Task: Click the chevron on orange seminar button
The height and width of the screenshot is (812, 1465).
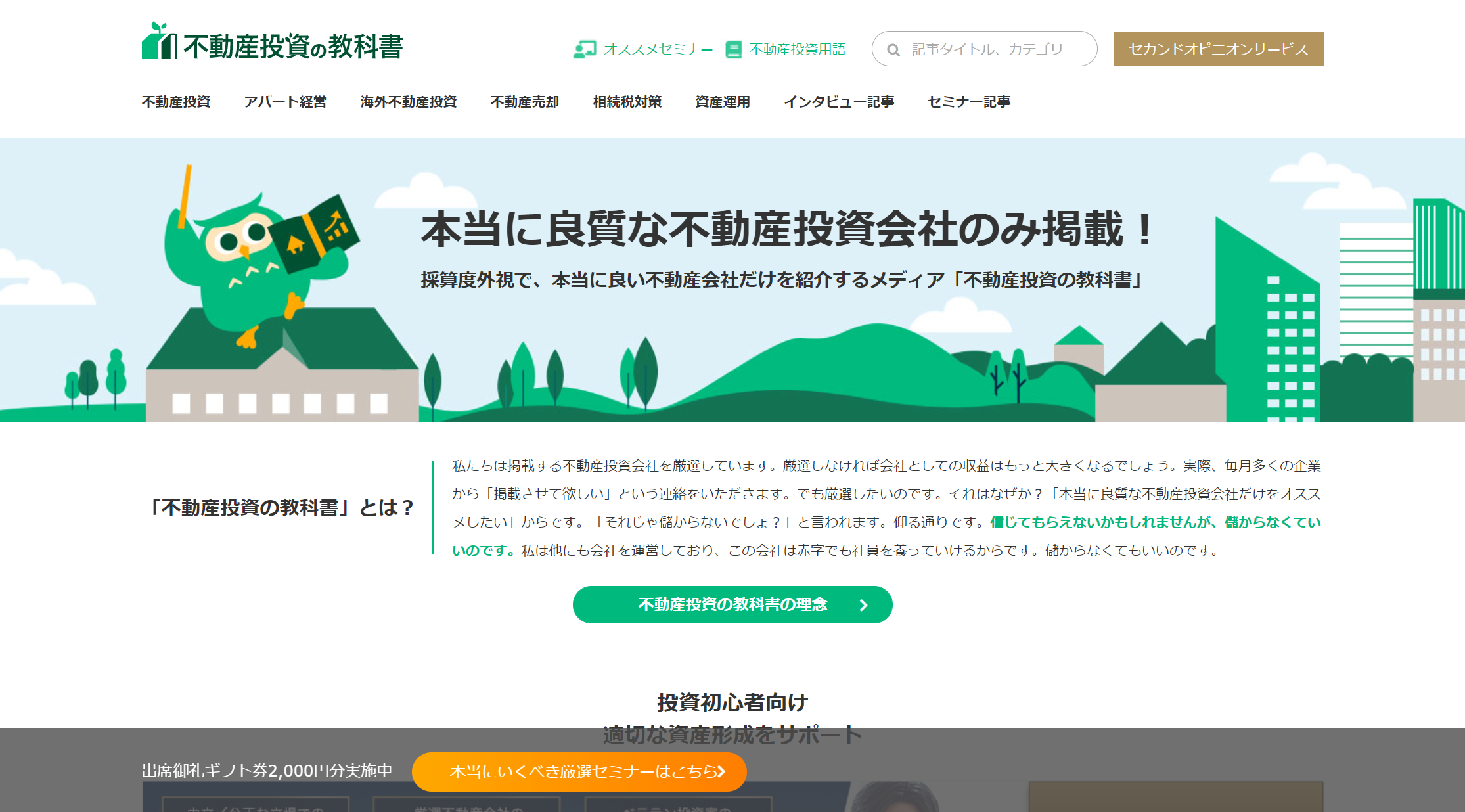Action: pyautogui.click(x=721, y=771)
